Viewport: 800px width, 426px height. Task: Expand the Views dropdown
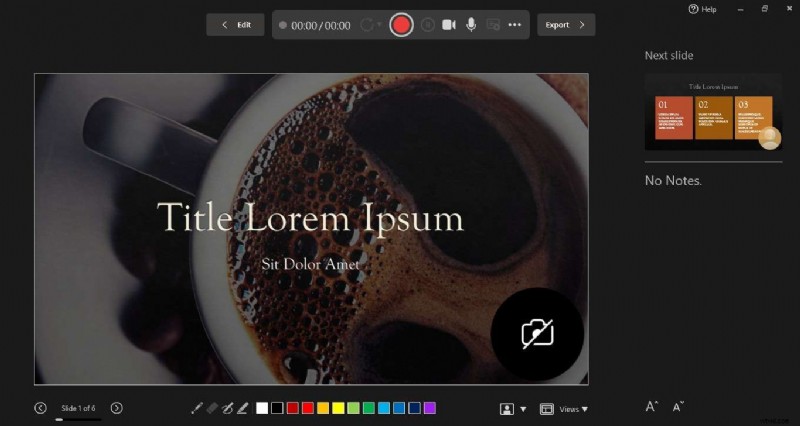(564, 409)
